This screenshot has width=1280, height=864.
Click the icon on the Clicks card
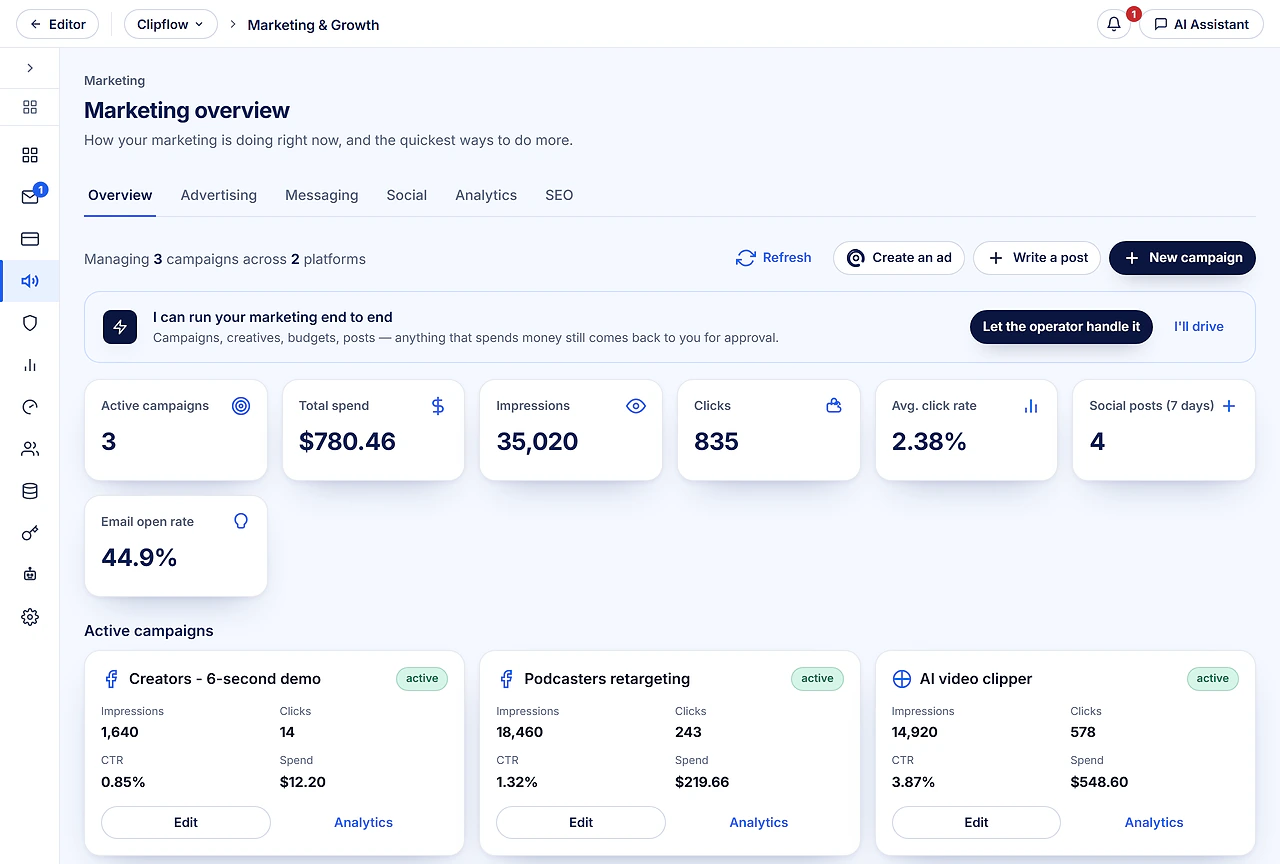[x=834, y=406]
